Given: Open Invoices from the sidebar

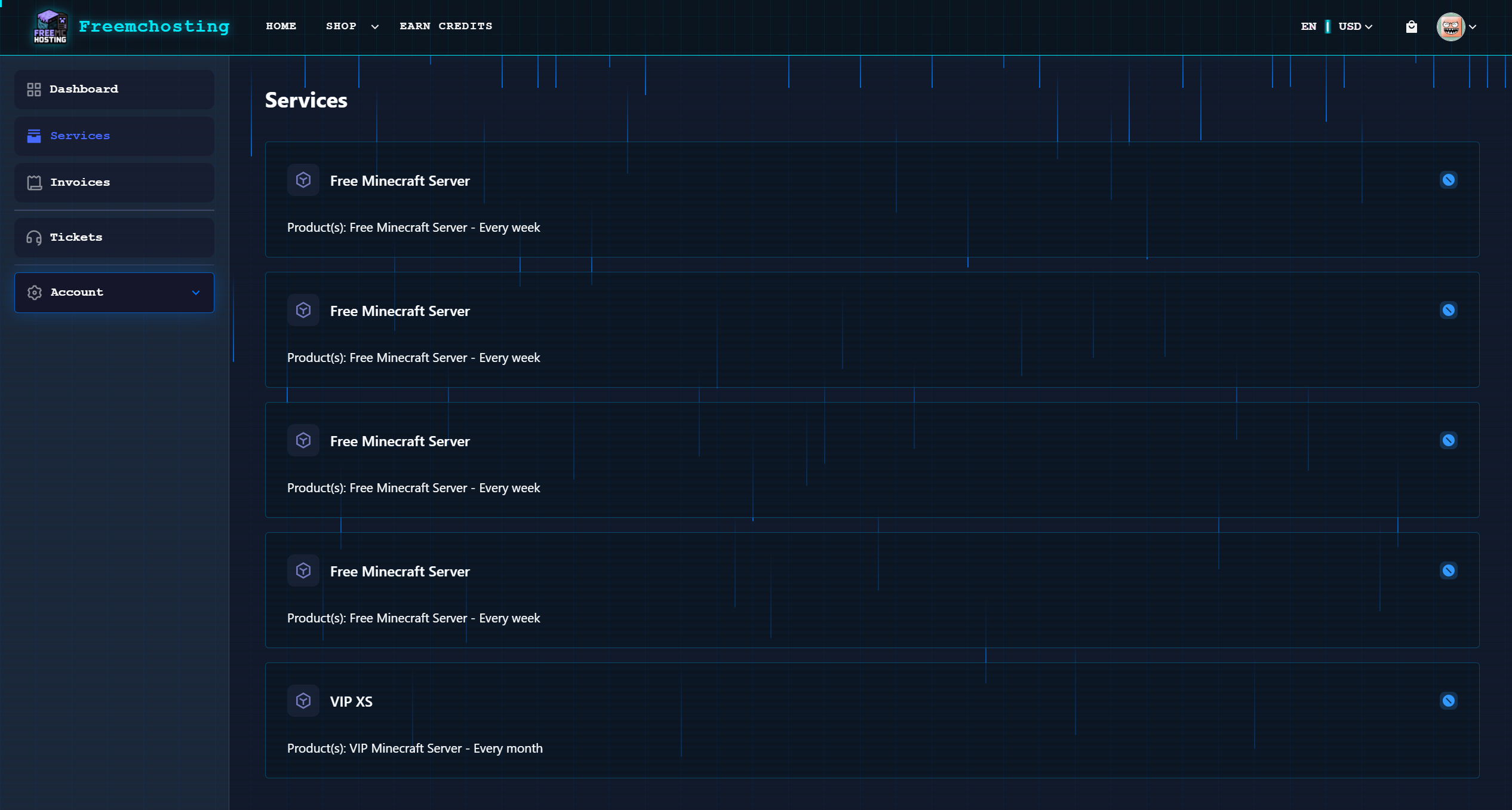Looking at the screenshot, I should 114,182.
